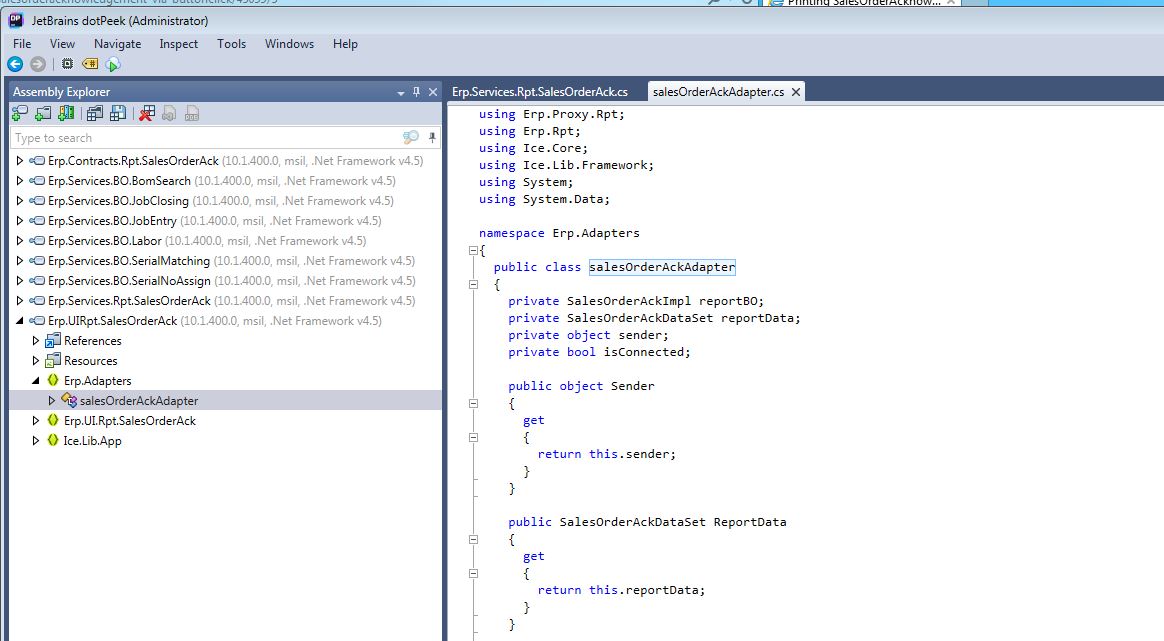1164x641 pixels.
Task: Expand Erp.Services.BO.SerialMatching assembly node
Action: coord(19,261)
